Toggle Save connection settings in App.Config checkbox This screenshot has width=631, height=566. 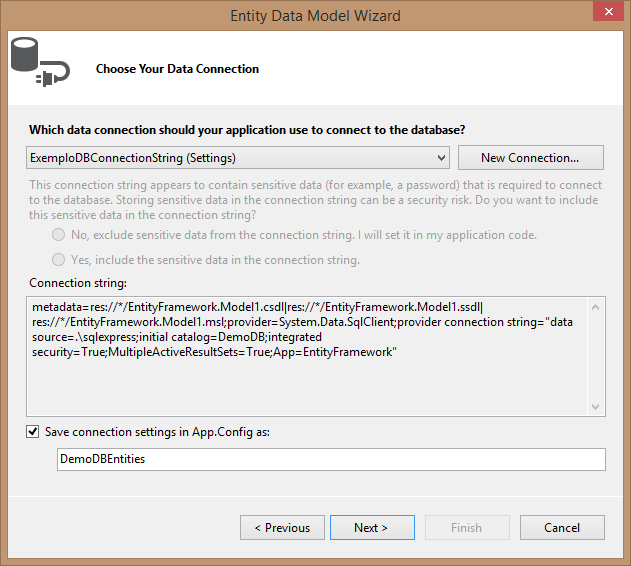[x=35, y=432]
